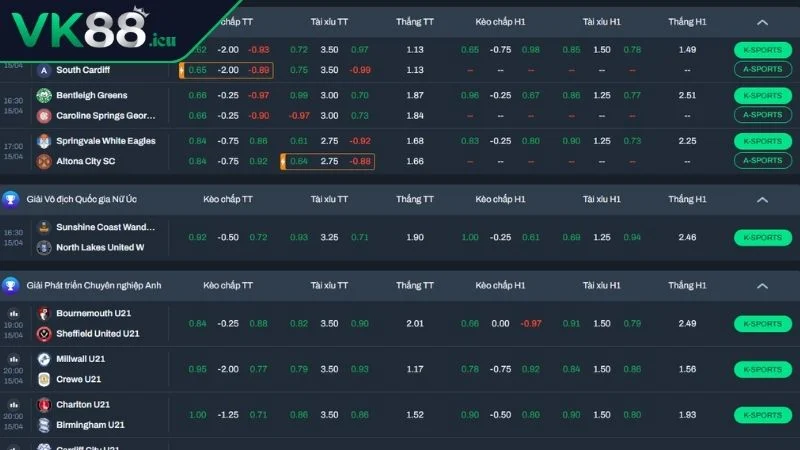Image resolution: width=800 pixels, height=450 pixels.
Task: Open stats chart icon for Bournemouth U21 match
Action: click(14, 313)
